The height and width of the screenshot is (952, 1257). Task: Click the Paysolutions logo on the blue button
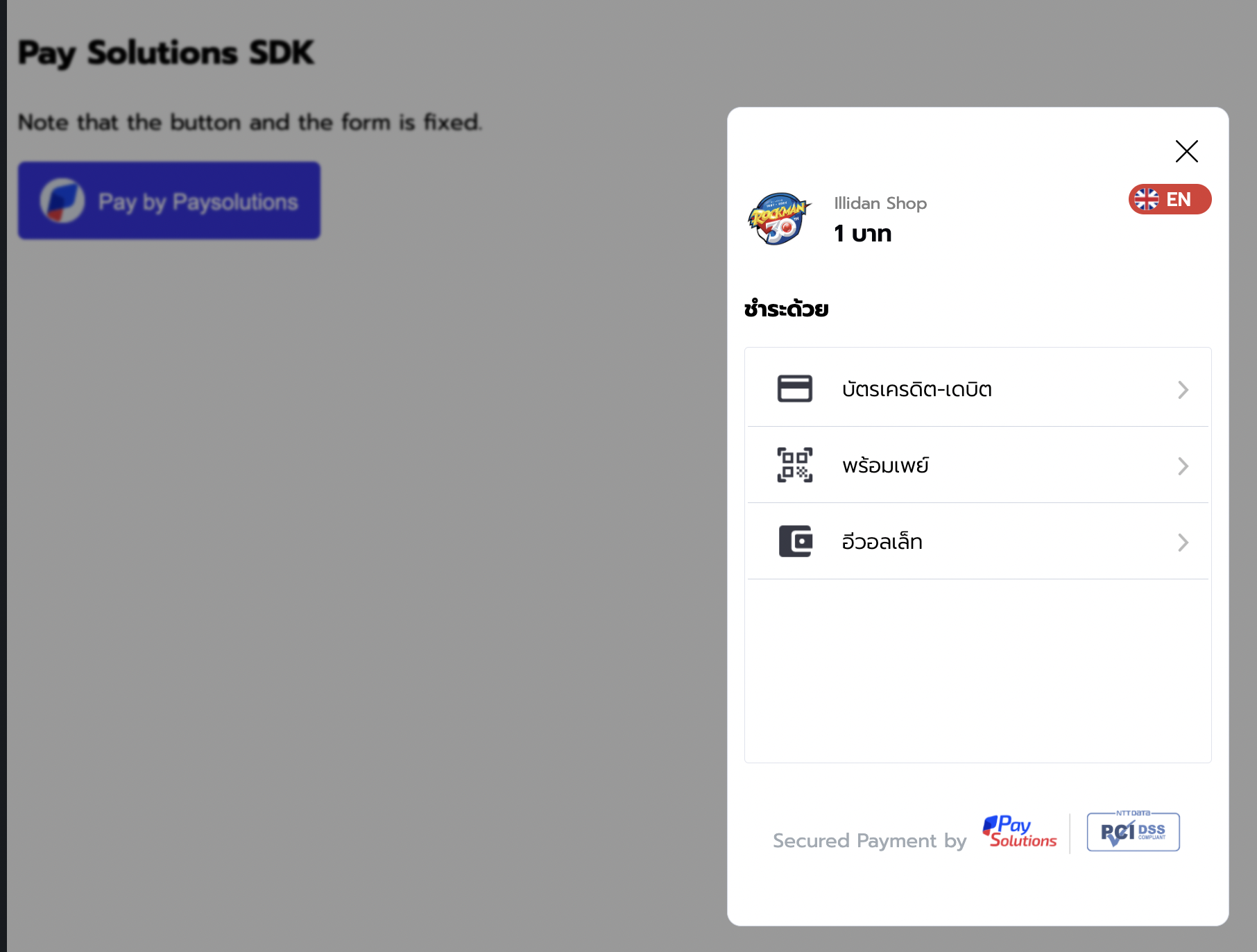coord(62,201)
